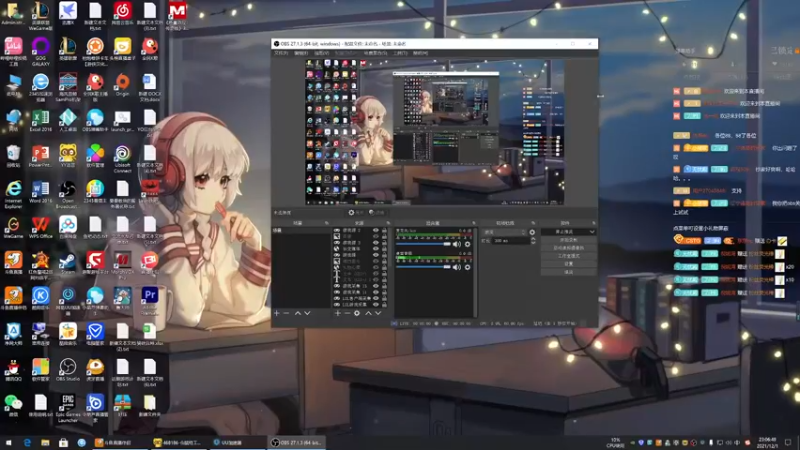The height and width of the screenshot is (450, 800).
Task: Click the OBS preview canvas
Action: click(x=435, y=132)
